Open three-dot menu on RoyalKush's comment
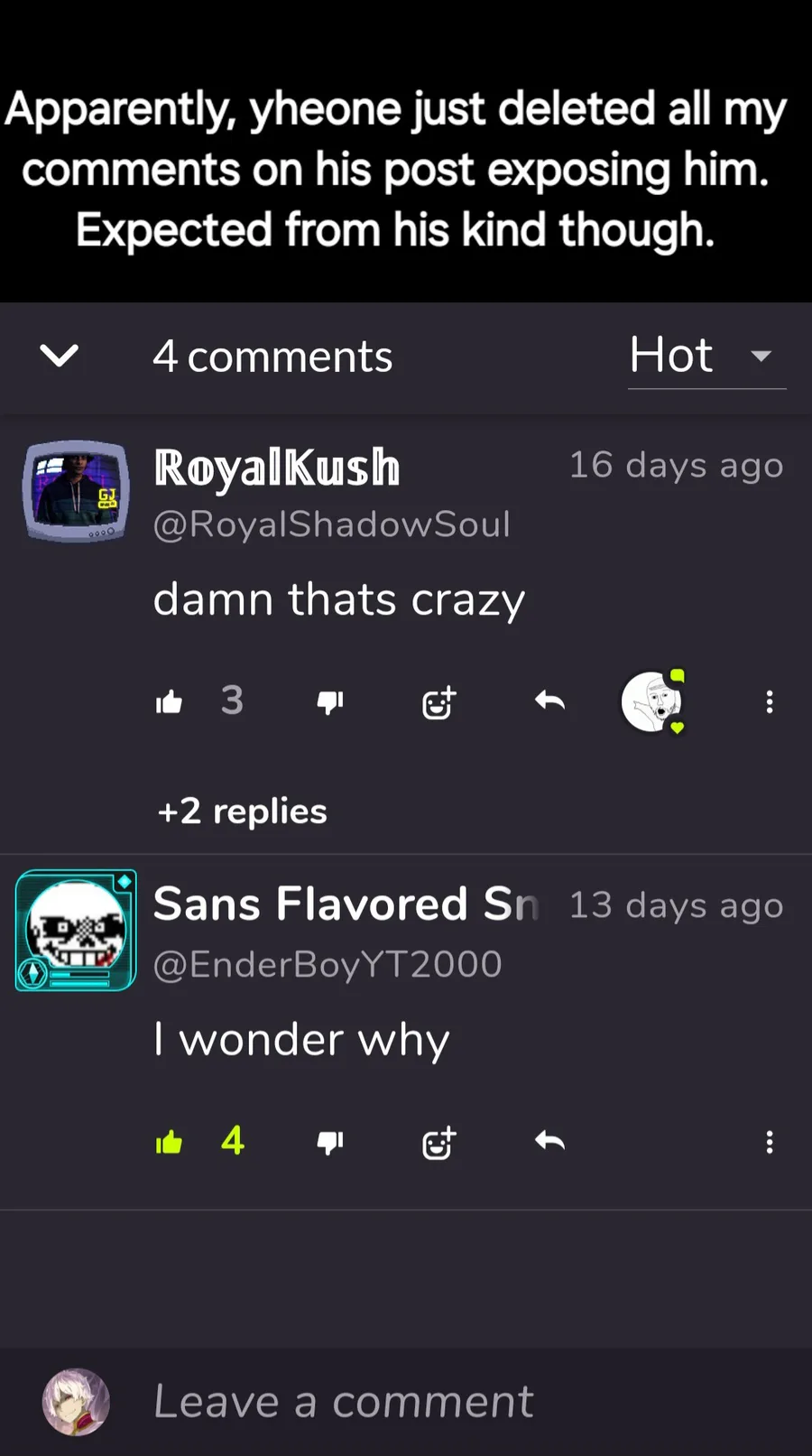This screenshot has height=1456, width=812. (x=770, y=702)
